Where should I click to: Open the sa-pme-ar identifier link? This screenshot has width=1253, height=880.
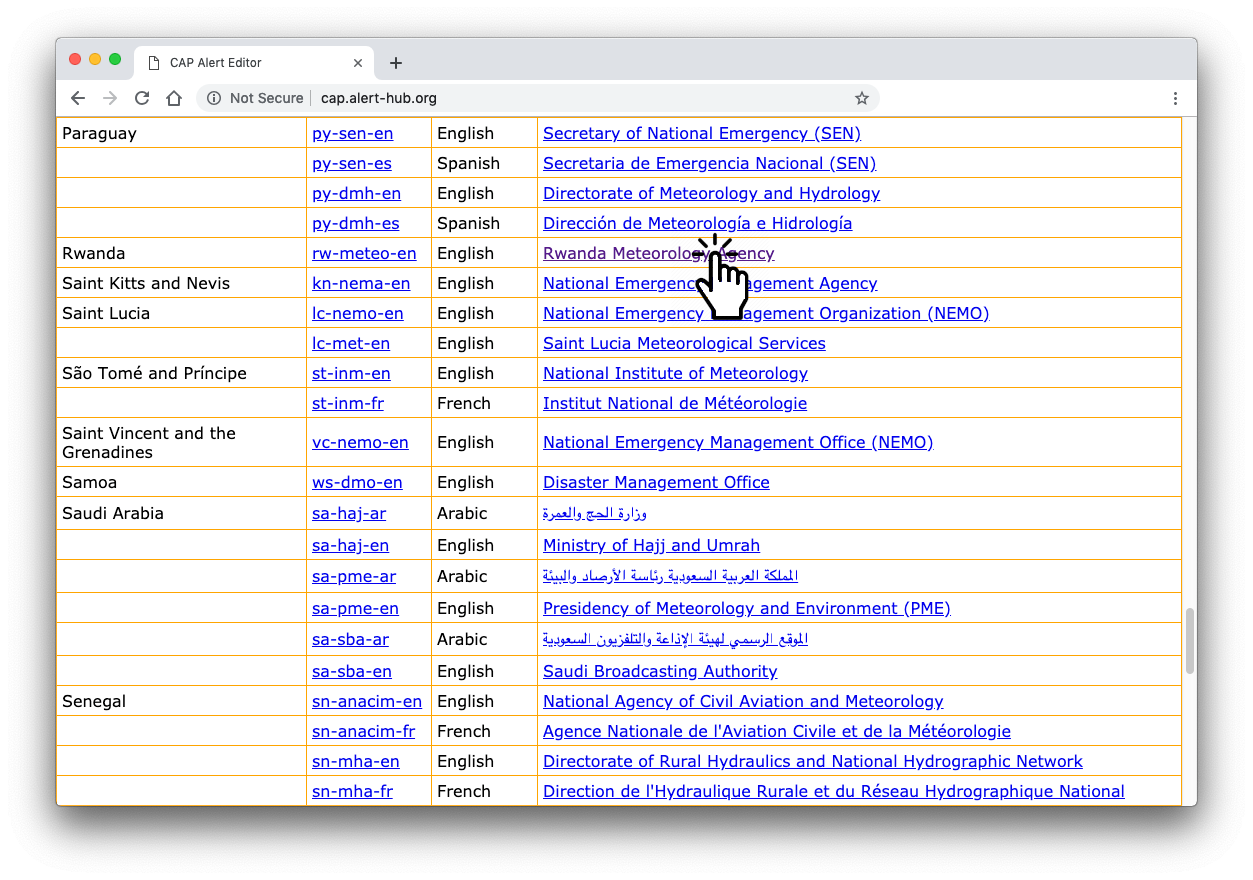point(354,576)
